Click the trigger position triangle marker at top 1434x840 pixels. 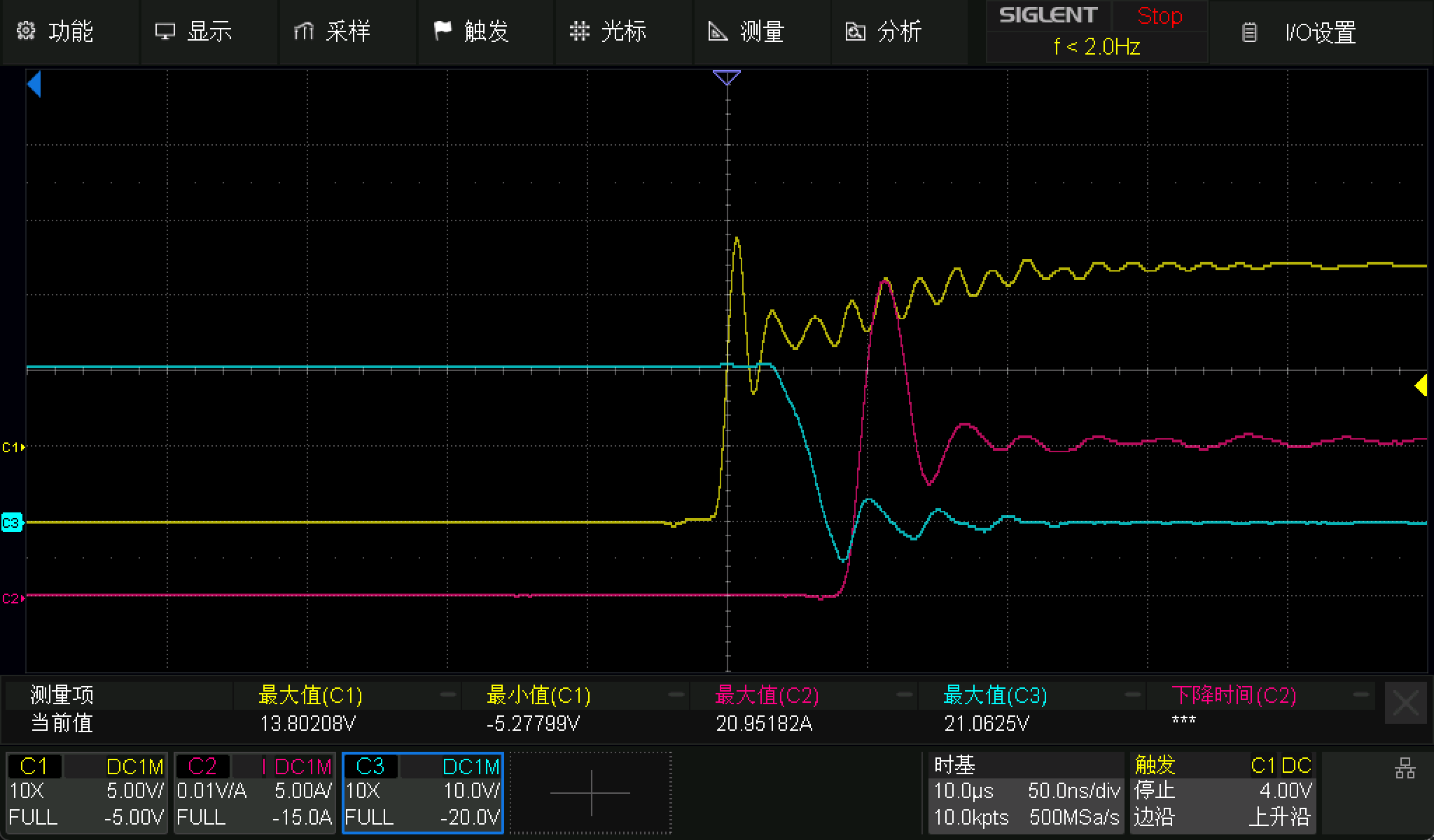click(x=727, y=77)
